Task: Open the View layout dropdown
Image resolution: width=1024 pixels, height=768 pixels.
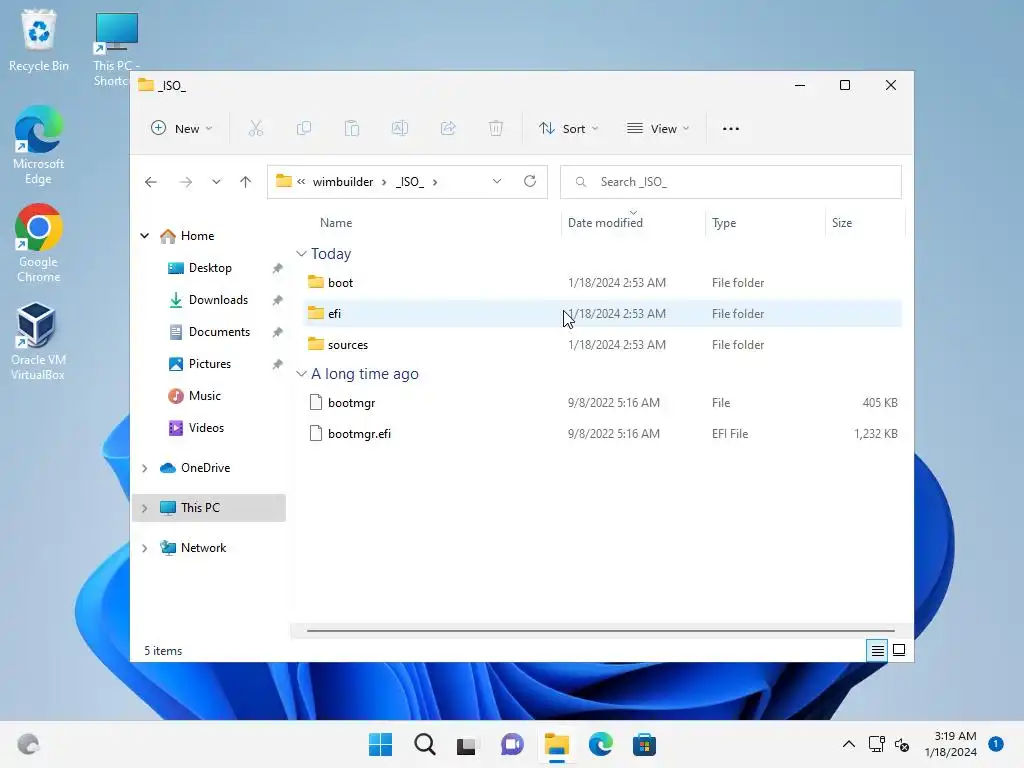Action: coord(658,129)
